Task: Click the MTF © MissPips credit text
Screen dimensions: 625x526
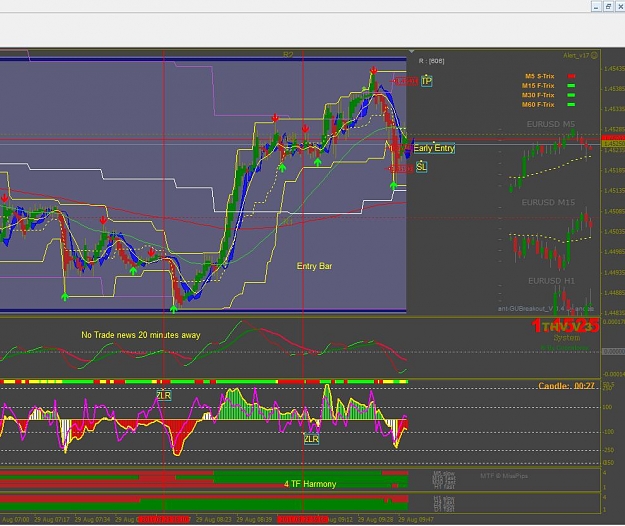Action: pyautogui.click(x=504, y=476)
